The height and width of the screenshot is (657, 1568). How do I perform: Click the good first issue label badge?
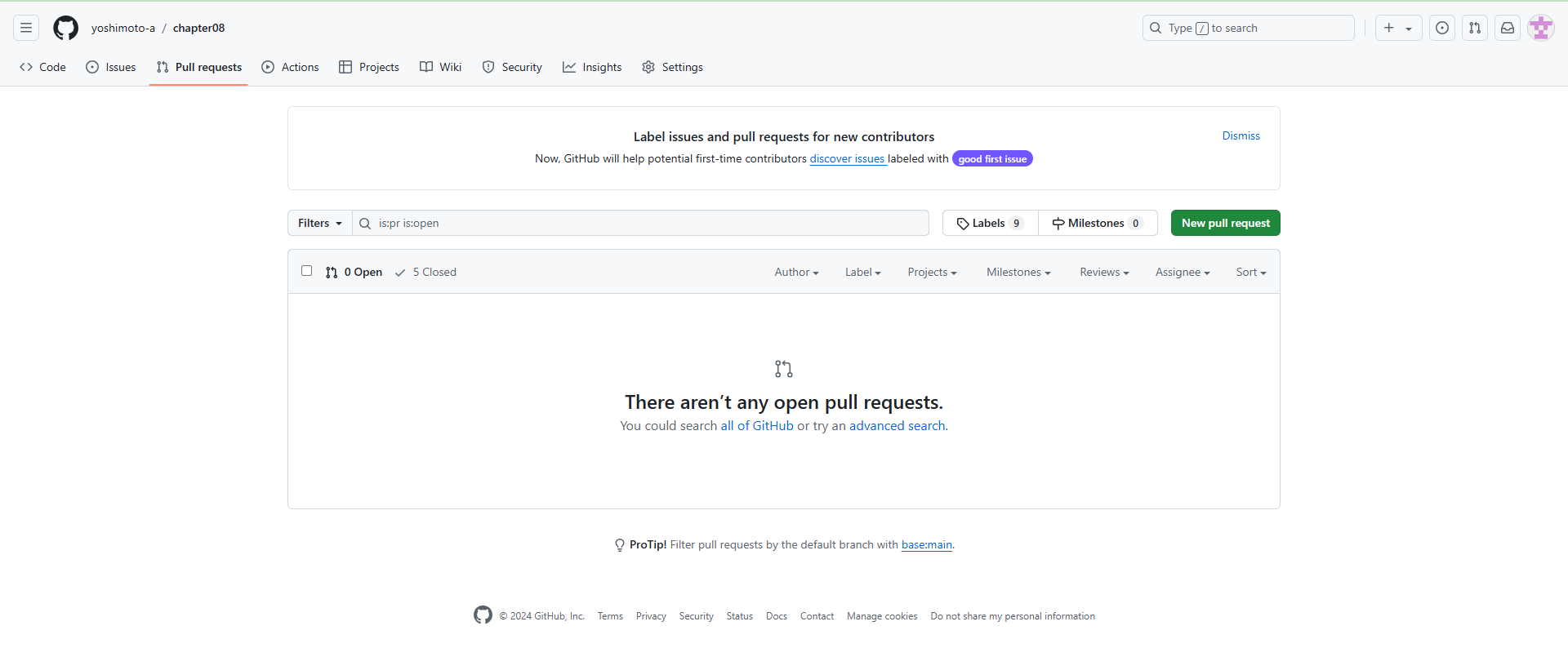point(992,159)
